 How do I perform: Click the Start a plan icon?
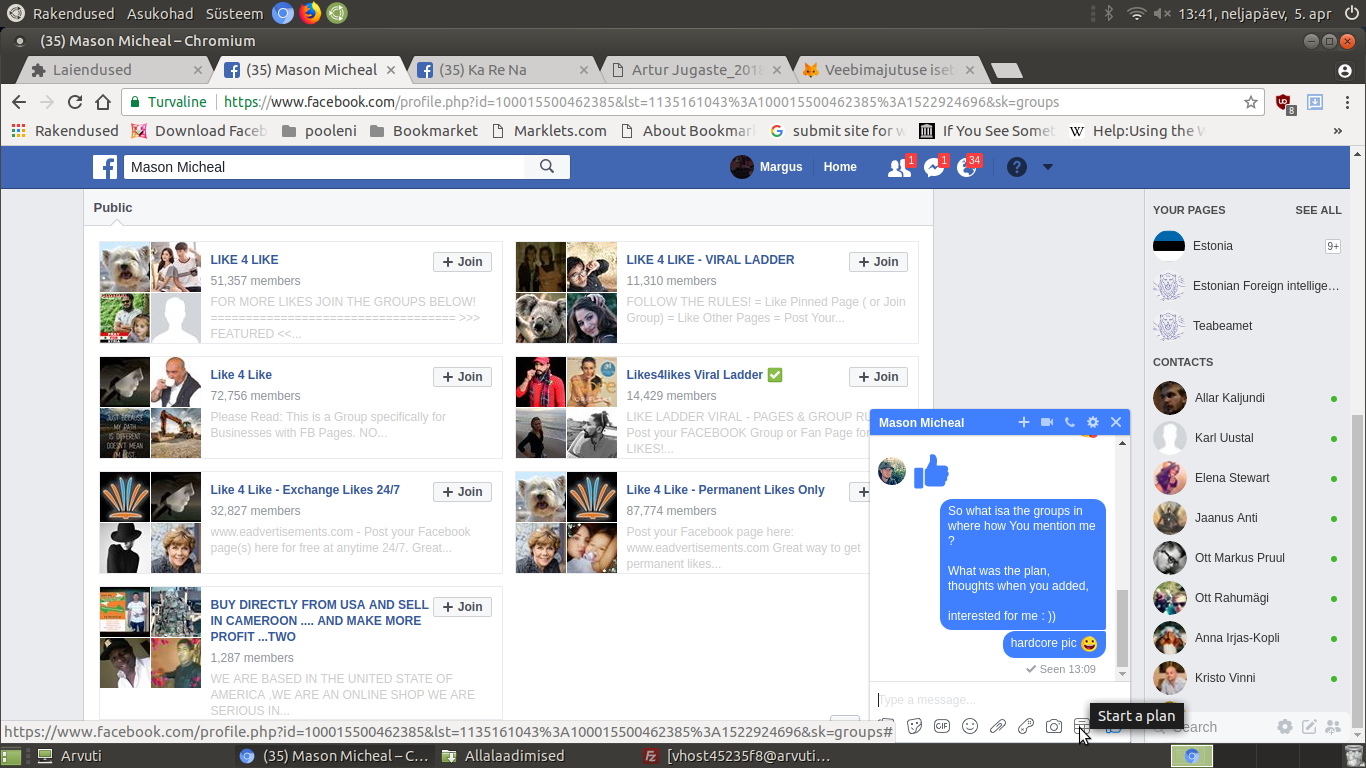click(1082, 727)
